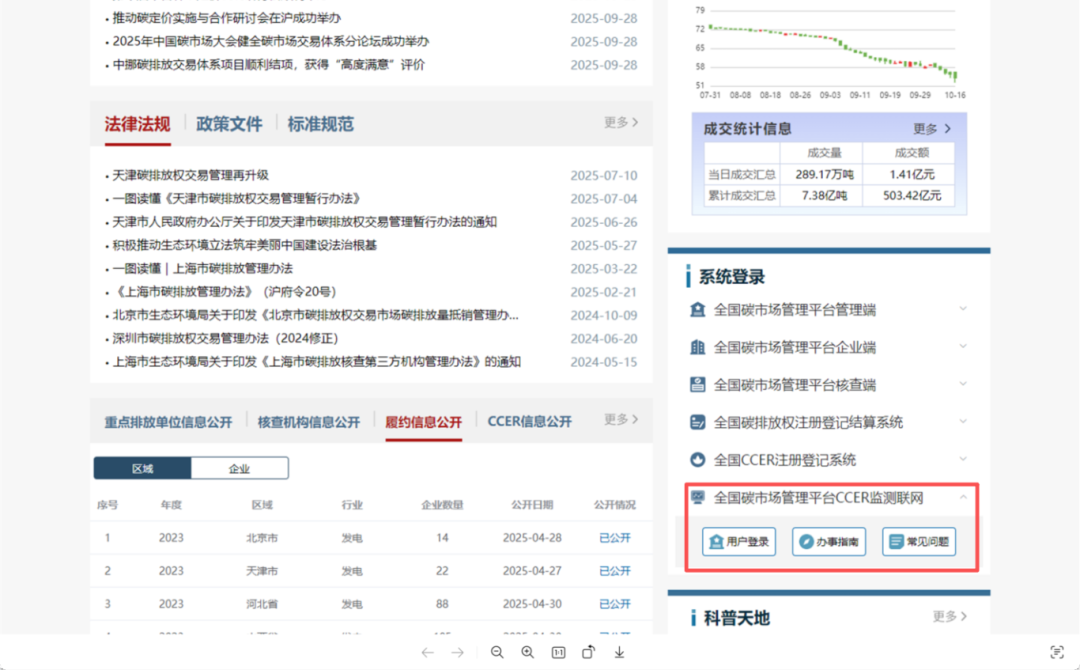This screenshot has height=670, width=1080.
Task: Click the zoom out magnifier icon
Action: pyautogui.click(x=497, y=652)
